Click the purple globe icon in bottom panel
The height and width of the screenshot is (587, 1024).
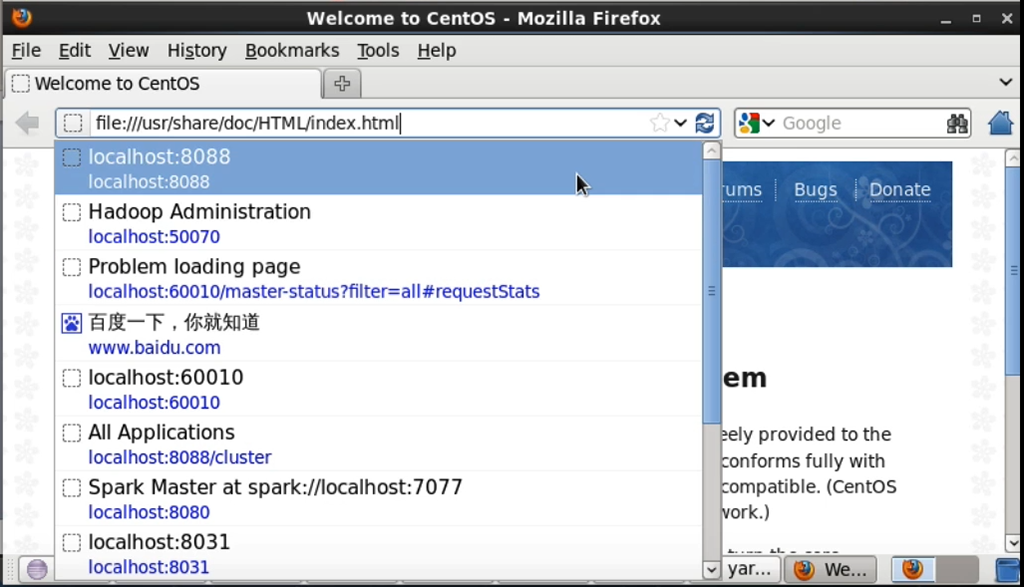coord(37,569)
